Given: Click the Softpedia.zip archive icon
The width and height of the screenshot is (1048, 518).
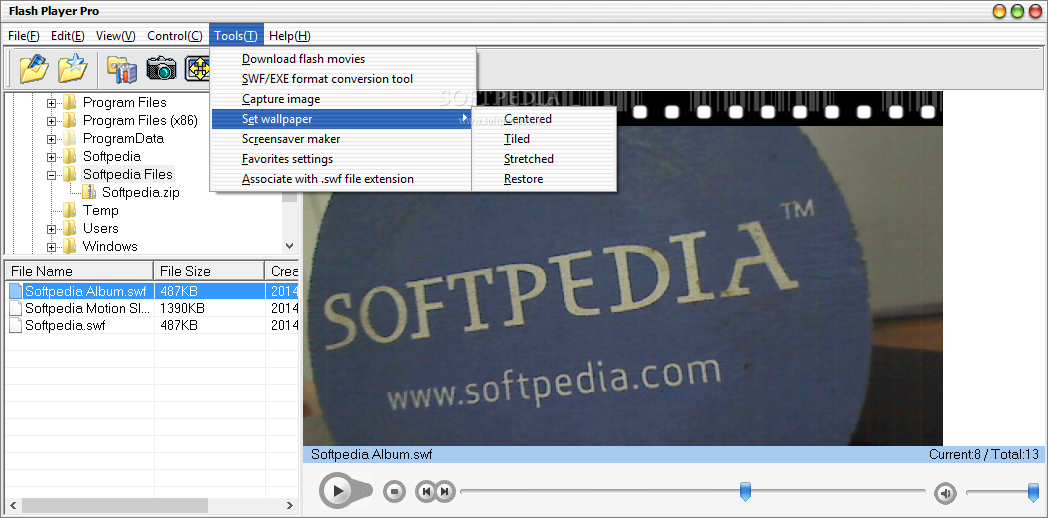Looking at the screenshot, I should click(x=89, y=192).
